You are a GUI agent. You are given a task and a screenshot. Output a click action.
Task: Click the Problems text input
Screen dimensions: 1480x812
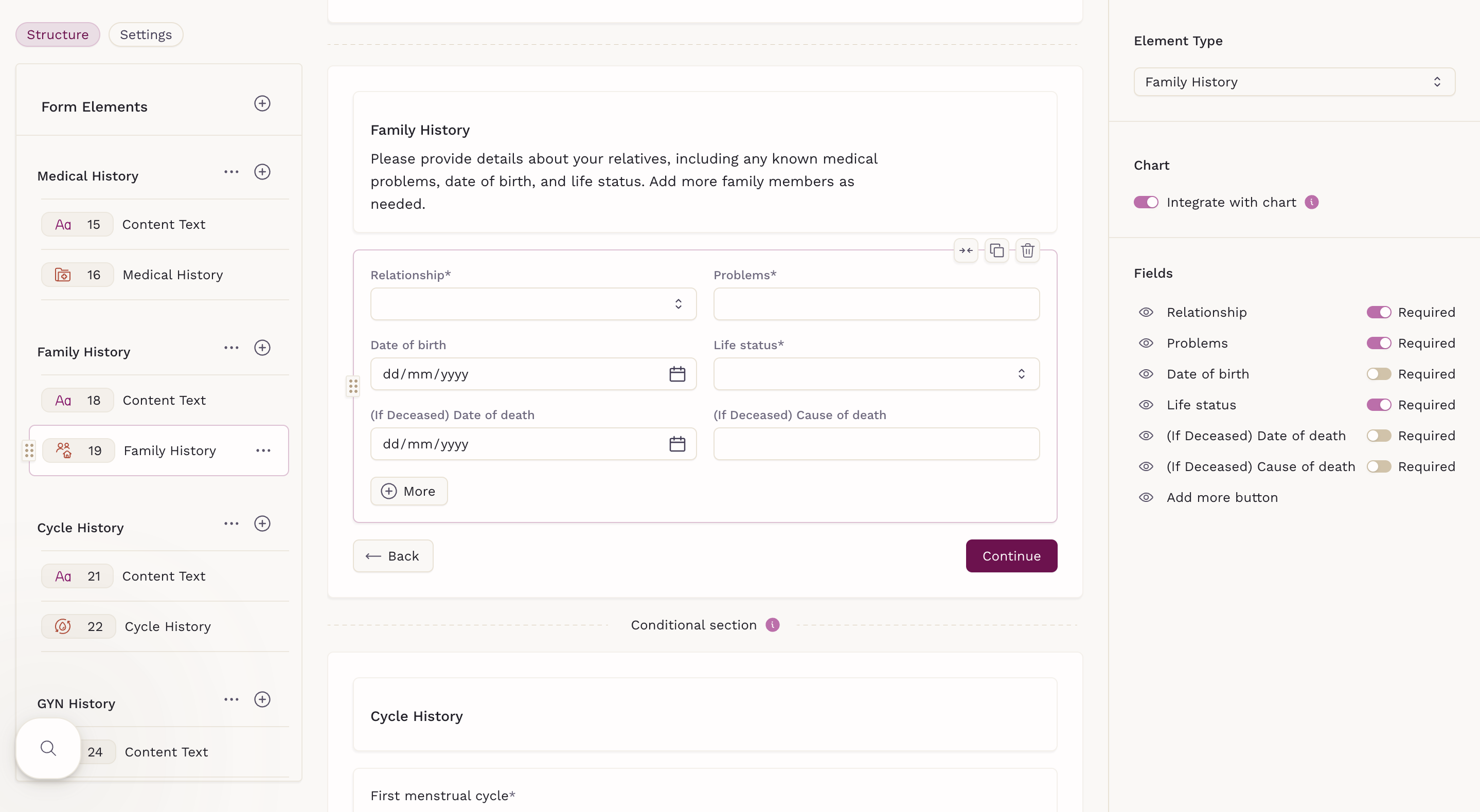pos(876,304)
